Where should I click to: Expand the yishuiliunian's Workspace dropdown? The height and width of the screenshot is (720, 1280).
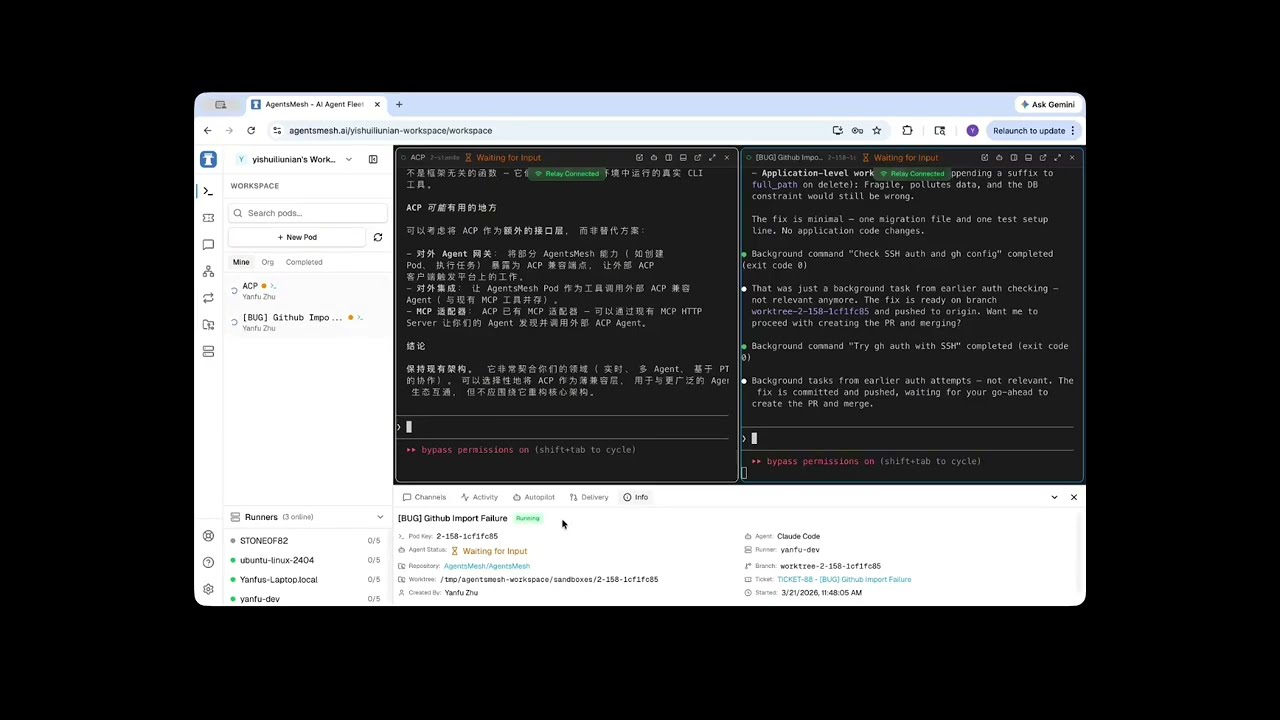pos(348,159)
